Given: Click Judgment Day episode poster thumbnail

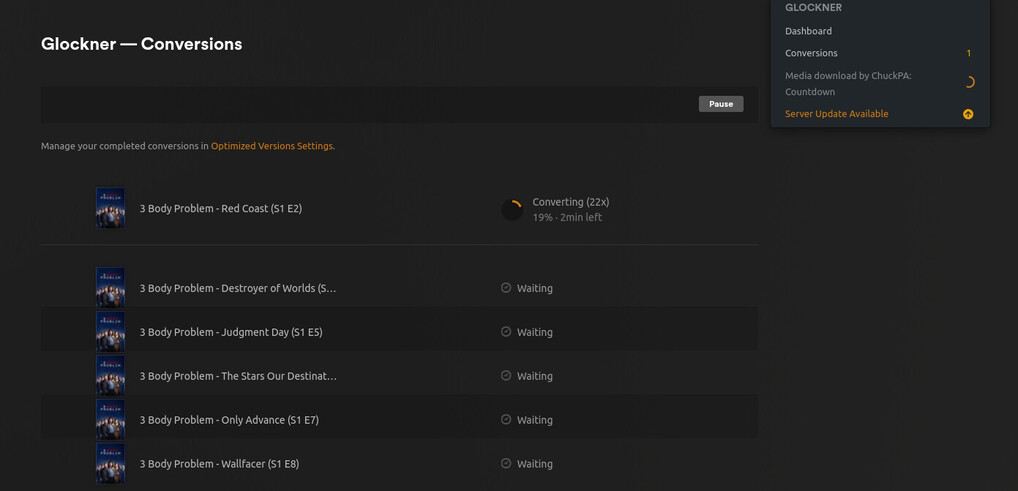Looking at the screenshot, I should click(110, 332).
